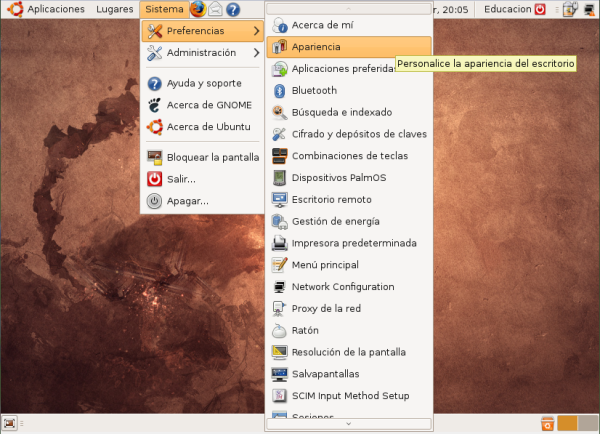Launch Salvapantallas screensaver settings

click(x=325, y=374)
